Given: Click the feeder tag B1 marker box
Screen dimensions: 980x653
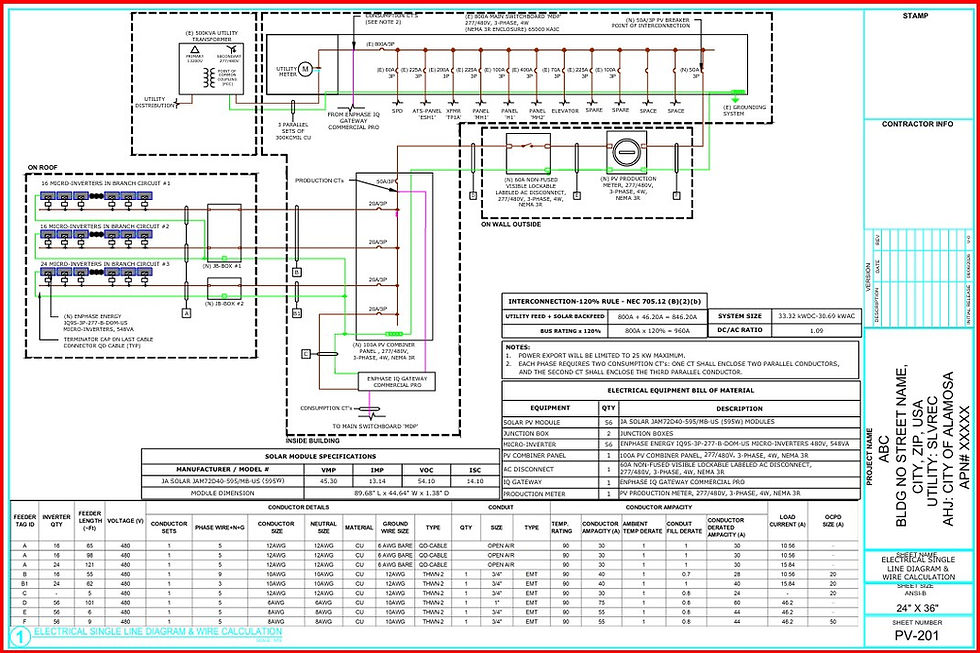Looking at the screenshot, I should 297,312.
